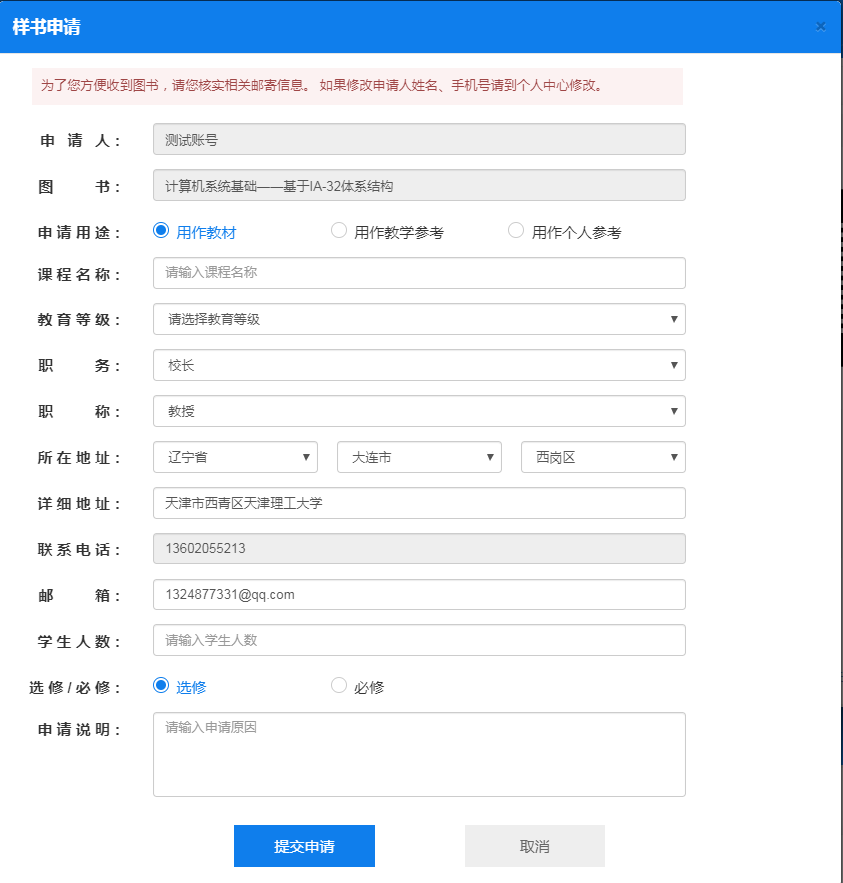Click the 申请说明 text area

click(x=419, y=754)
